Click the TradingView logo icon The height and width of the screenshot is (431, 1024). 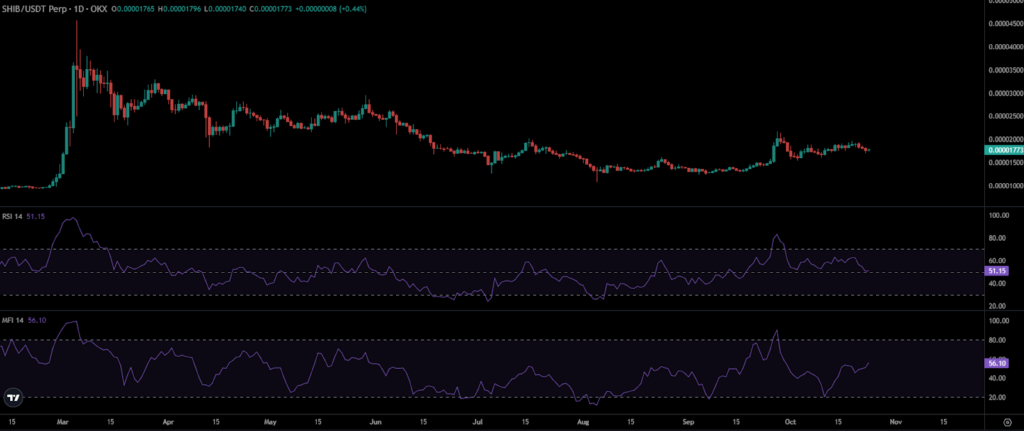[13, 396]
